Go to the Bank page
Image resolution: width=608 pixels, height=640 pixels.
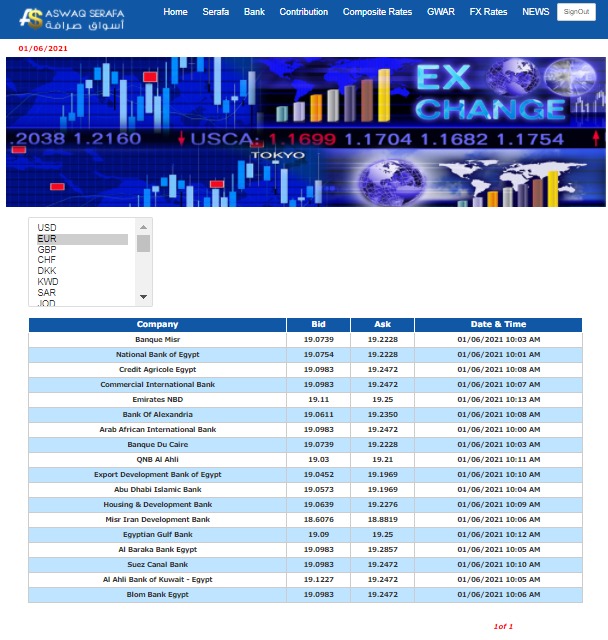pos(254,12)
